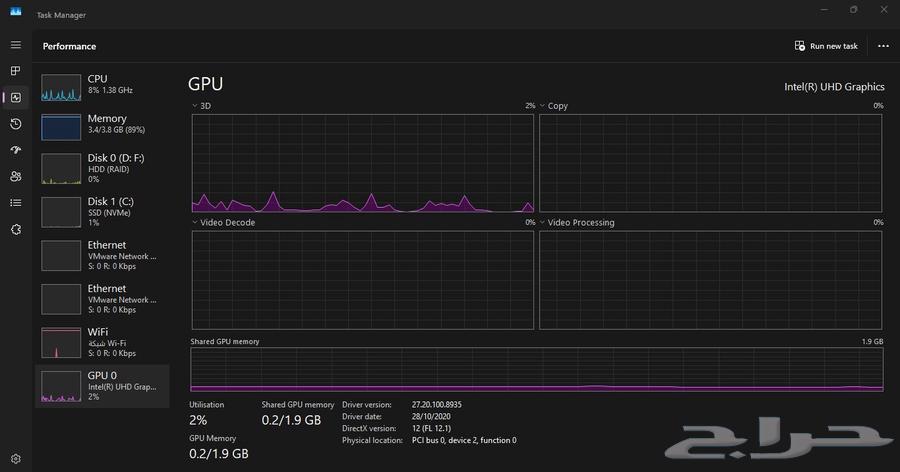Open the Startup apps page icon
Viewport: 900px width, 472px height.
coord(15,150)
